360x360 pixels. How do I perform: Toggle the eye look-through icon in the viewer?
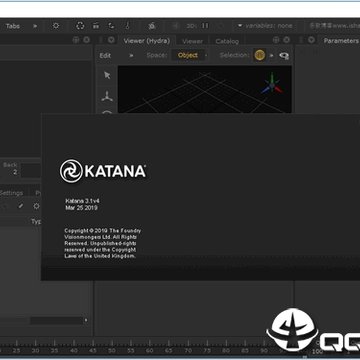284,56
